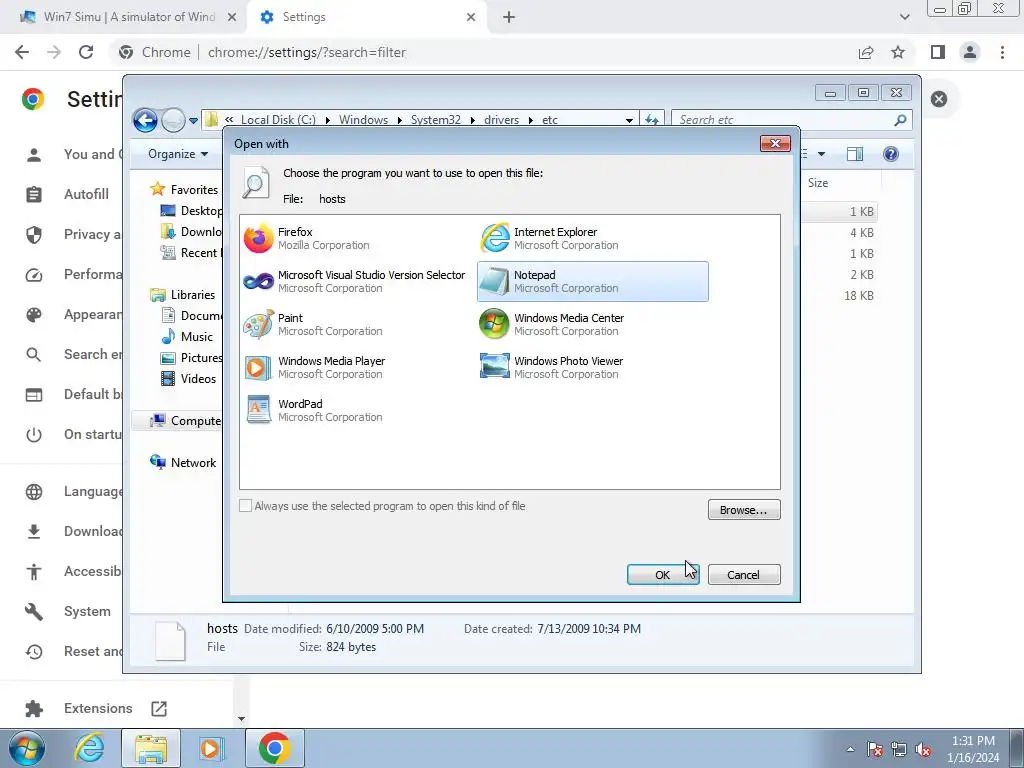Screen dimensions: 1024x768
Task: Toggle the Explorer preview pane
Action: [x=855, y=154]
